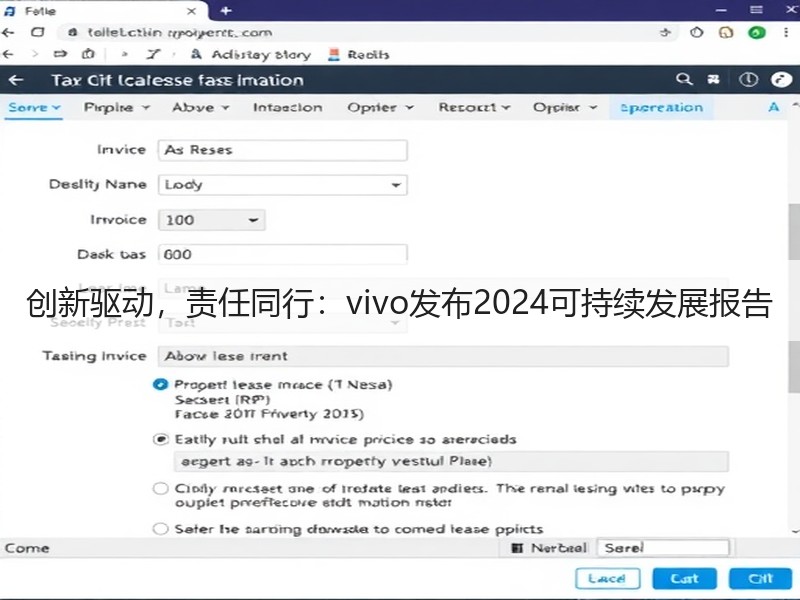Select the Propetl lease radio option
This screenshot has height=600, width=800.
pyautogui.click(x=160, y=385)
